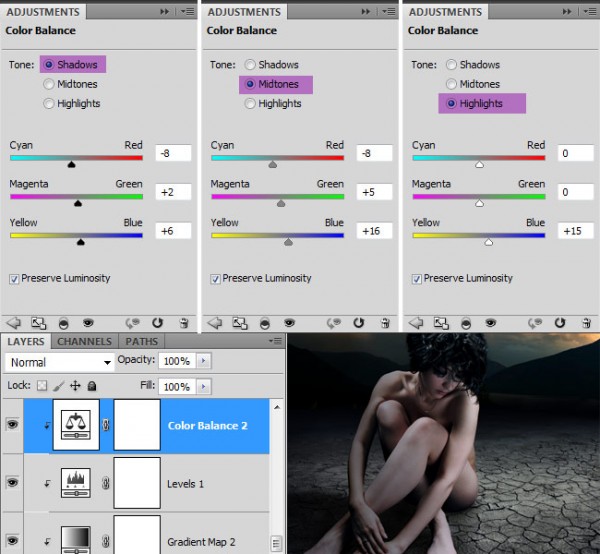Switch to the Paths tab
The width and height of the screenshot is (600, 554).
click(142, 341)
